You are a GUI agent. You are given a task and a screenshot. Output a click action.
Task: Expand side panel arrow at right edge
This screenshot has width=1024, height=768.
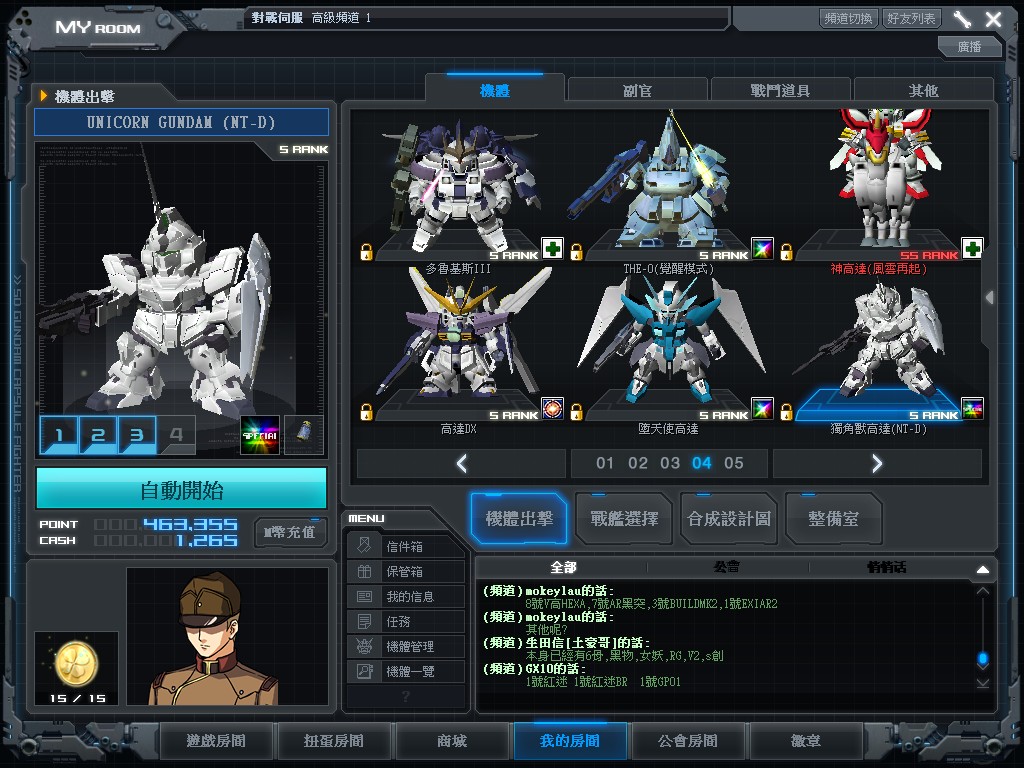(x=990, y=298)
